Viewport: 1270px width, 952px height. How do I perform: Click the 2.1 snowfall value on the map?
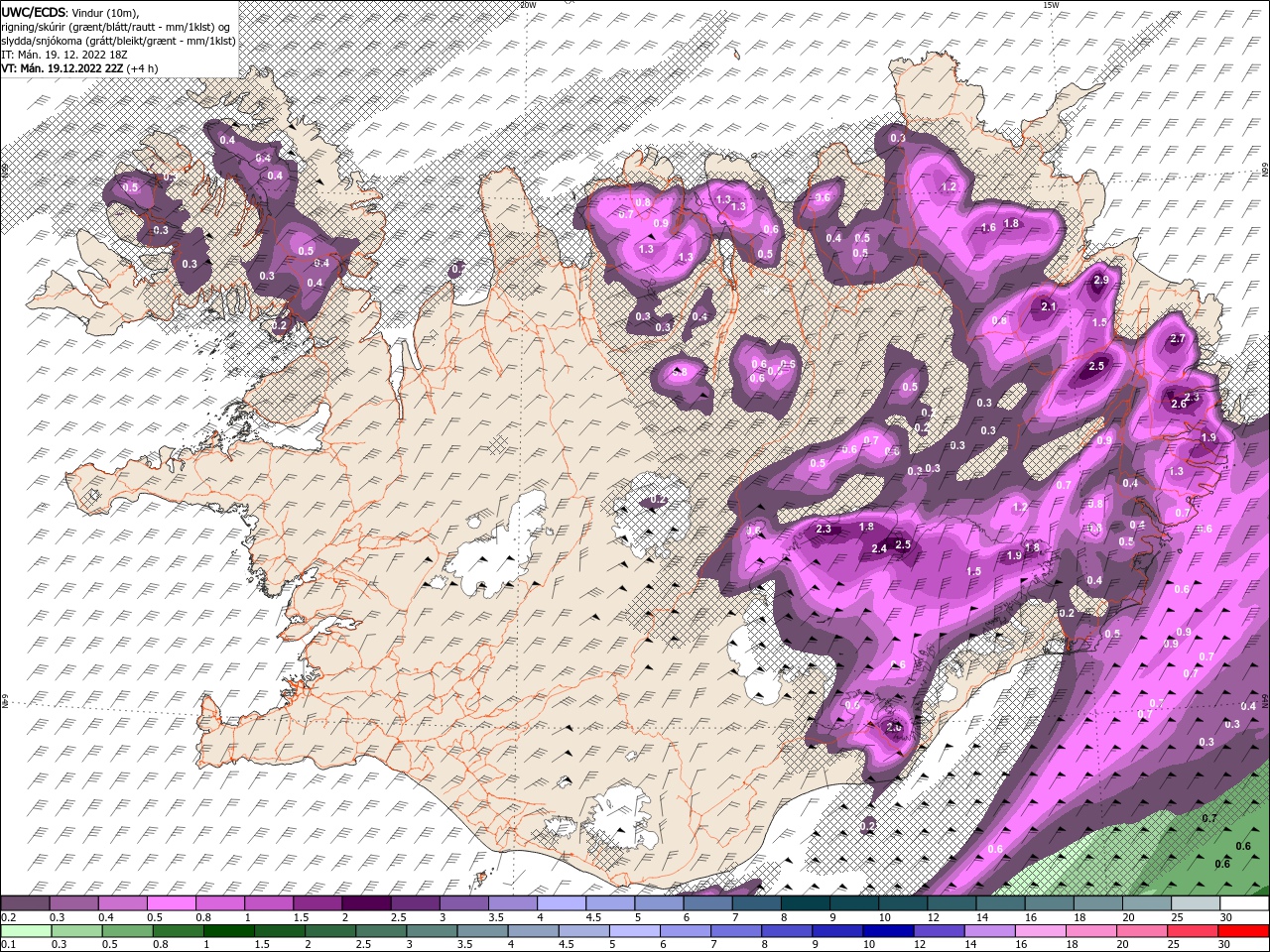(1049, 306)
